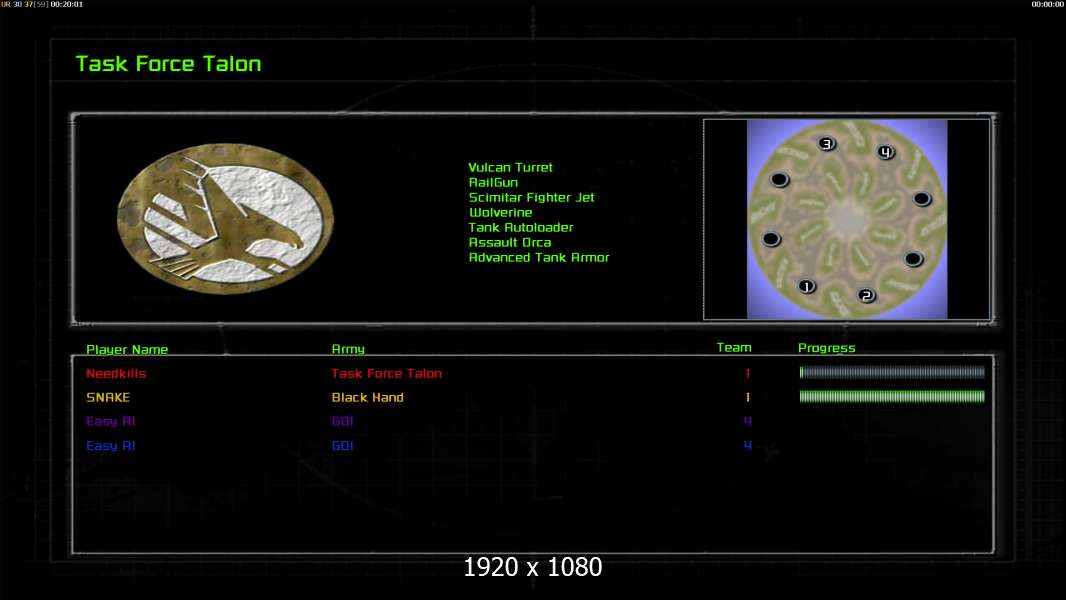1066x600 pixels.
Task: Click team number for SNAKE
Action: (747, 397)
